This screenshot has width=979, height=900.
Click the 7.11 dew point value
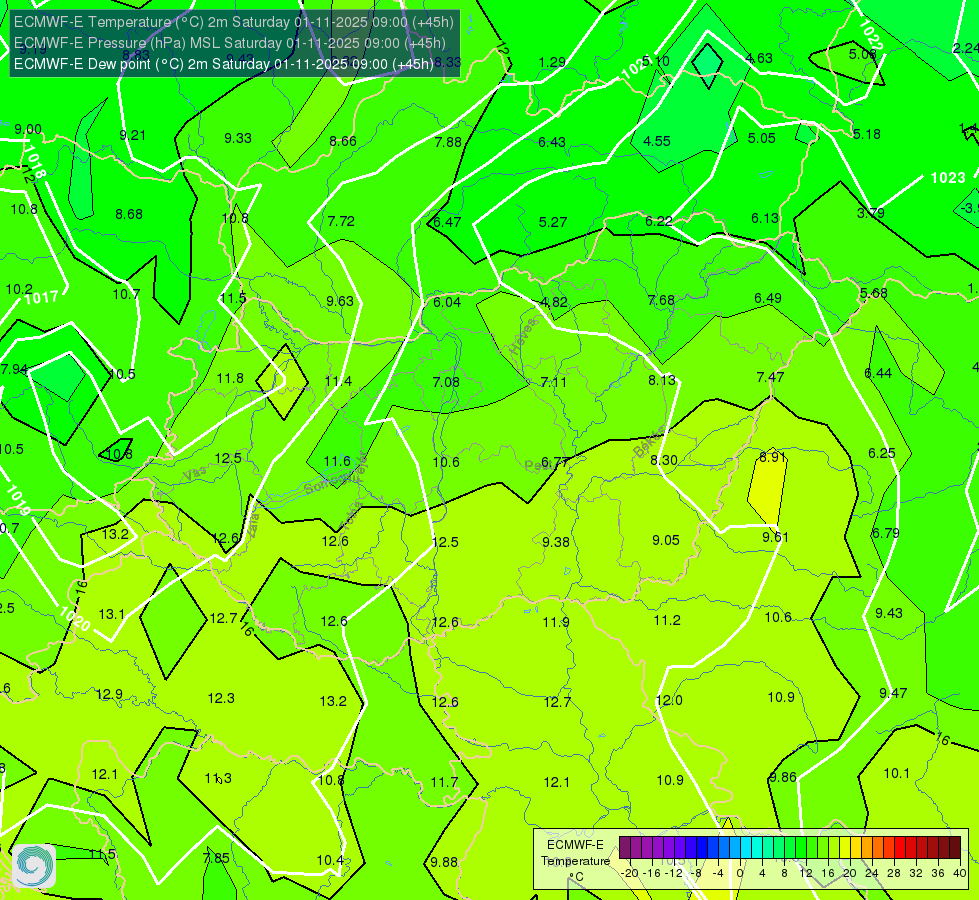click(x=553, y=382)
